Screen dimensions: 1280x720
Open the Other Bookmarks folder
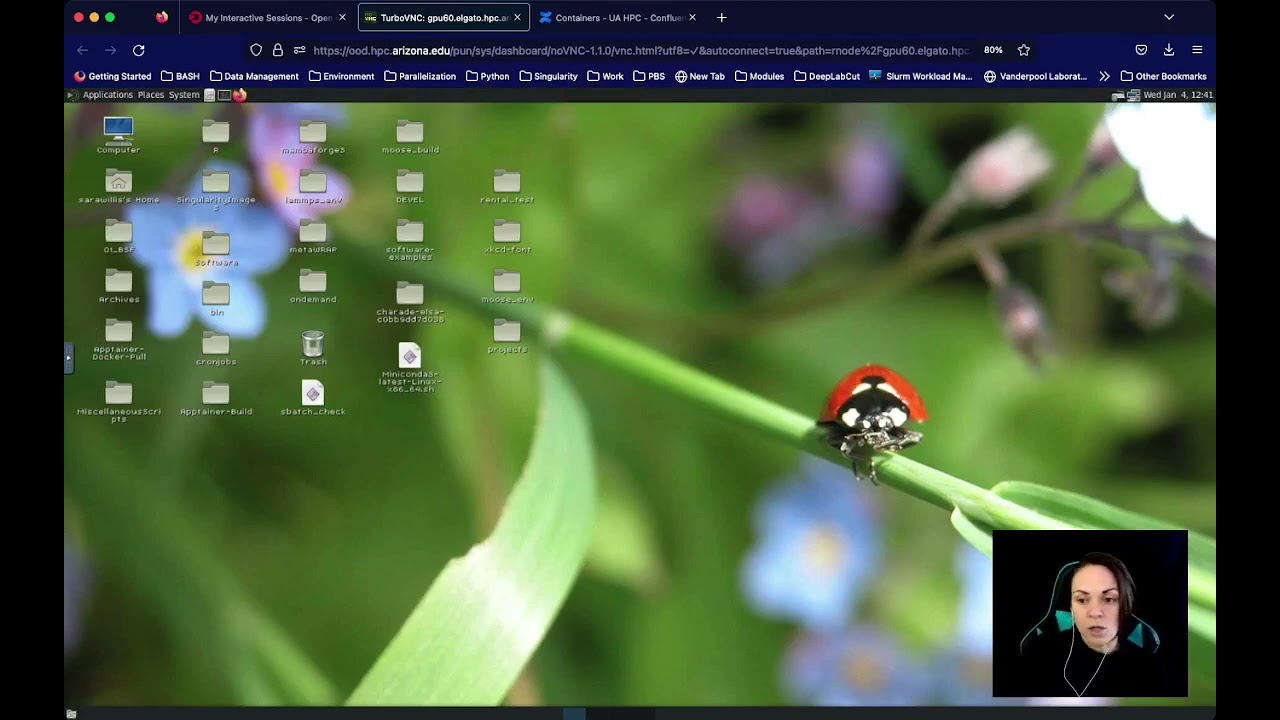pos(1164,76)
